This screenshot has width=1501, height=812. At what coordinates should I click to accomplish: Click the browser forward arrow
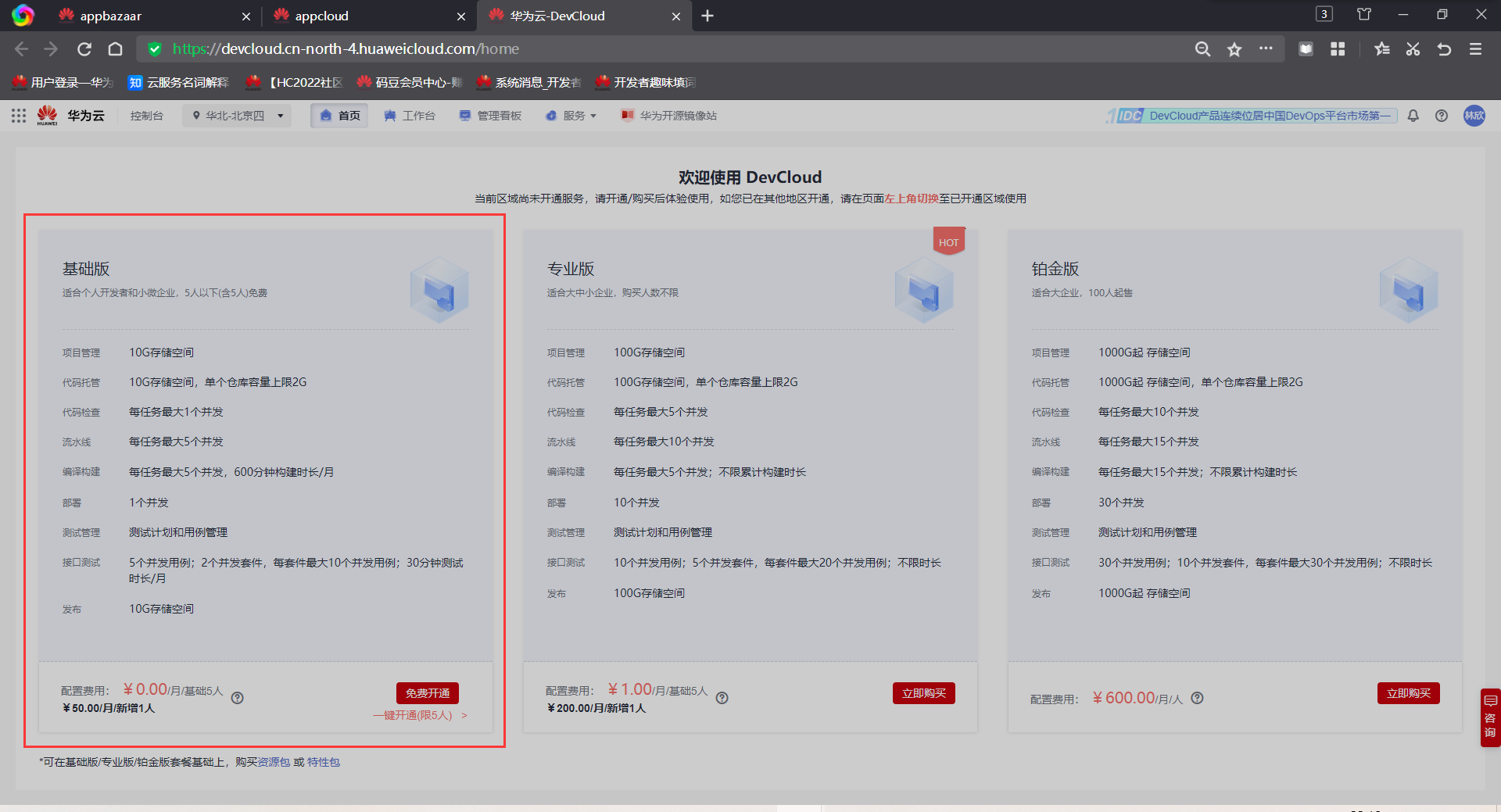52,49
